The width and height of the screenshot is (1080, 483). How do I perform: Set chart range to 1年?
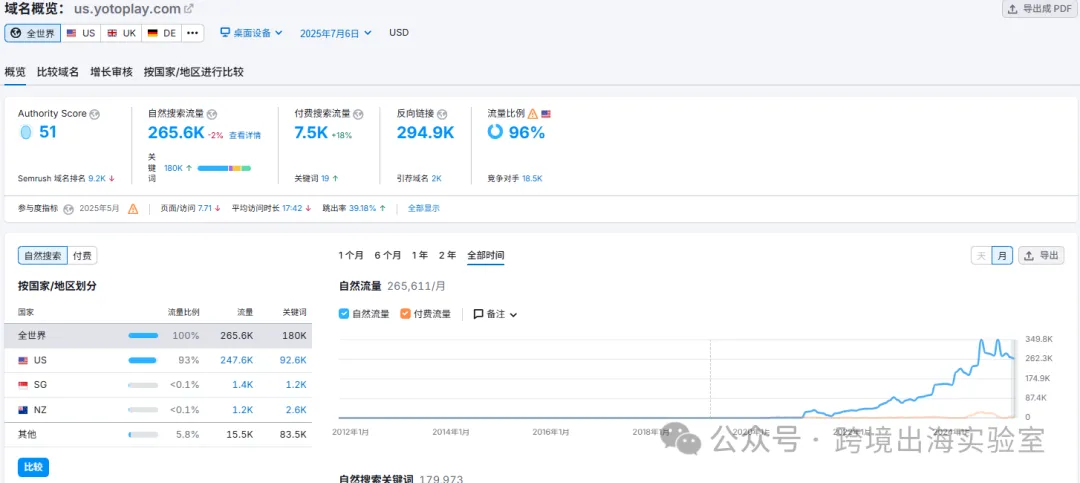[x=419, y=255]
